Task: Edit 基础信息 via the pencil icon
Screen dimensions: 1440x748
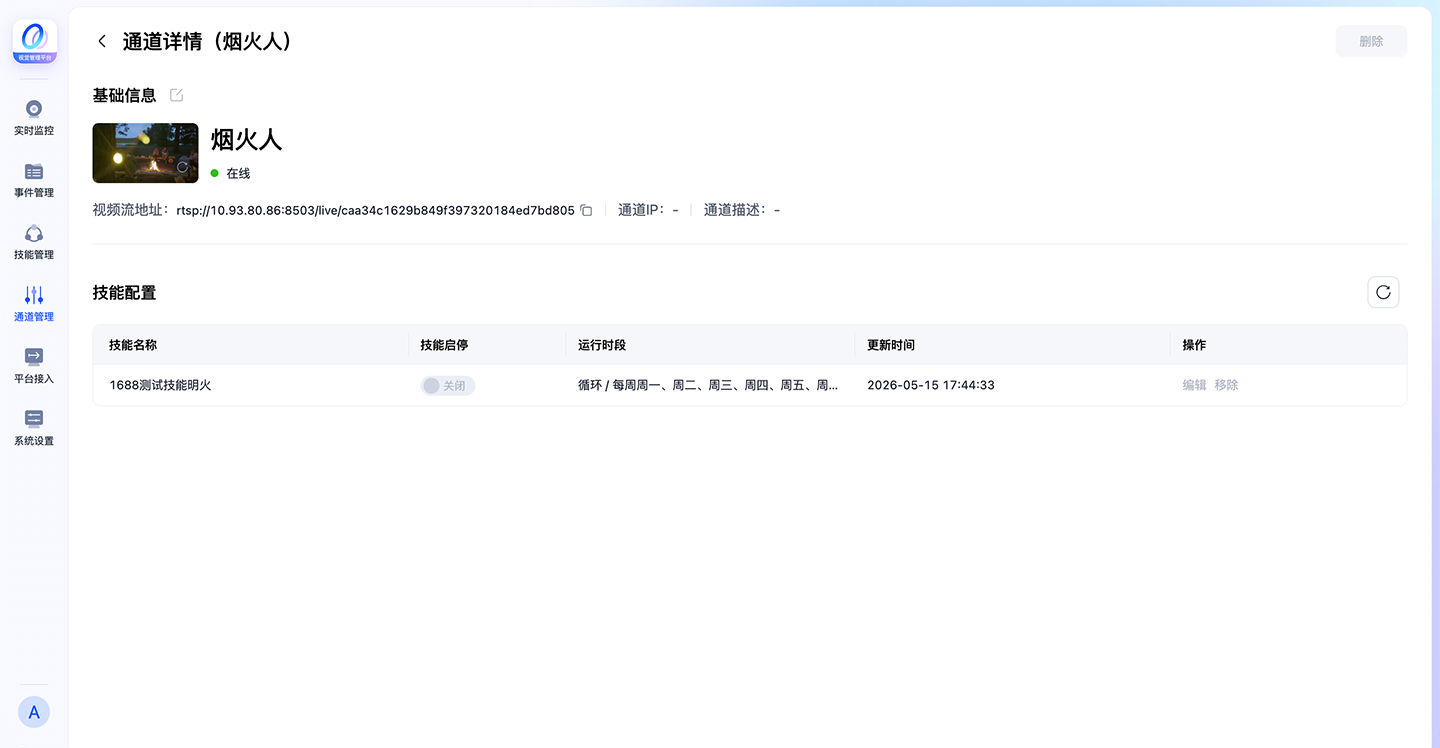Action: click(177, 95)
